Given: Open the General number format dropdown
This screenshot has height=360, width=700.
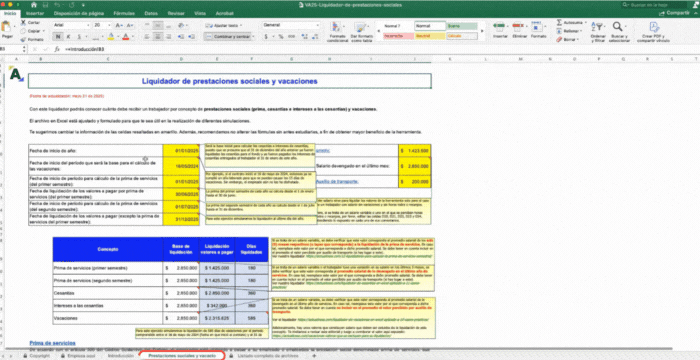Looking at the screenshot, I should pos(317,25).
